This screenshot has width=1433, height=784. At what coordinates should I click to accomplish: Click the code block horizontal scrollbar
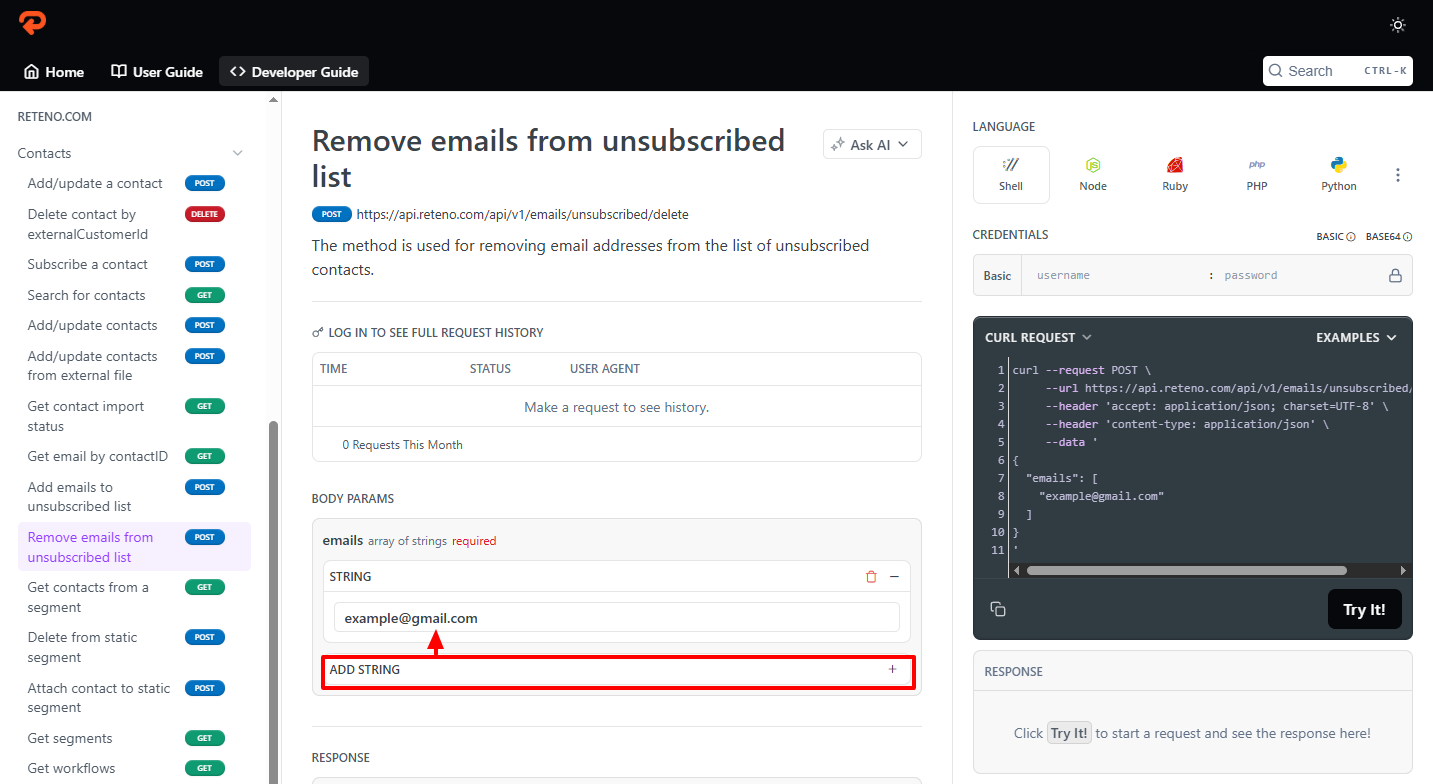1186,570
